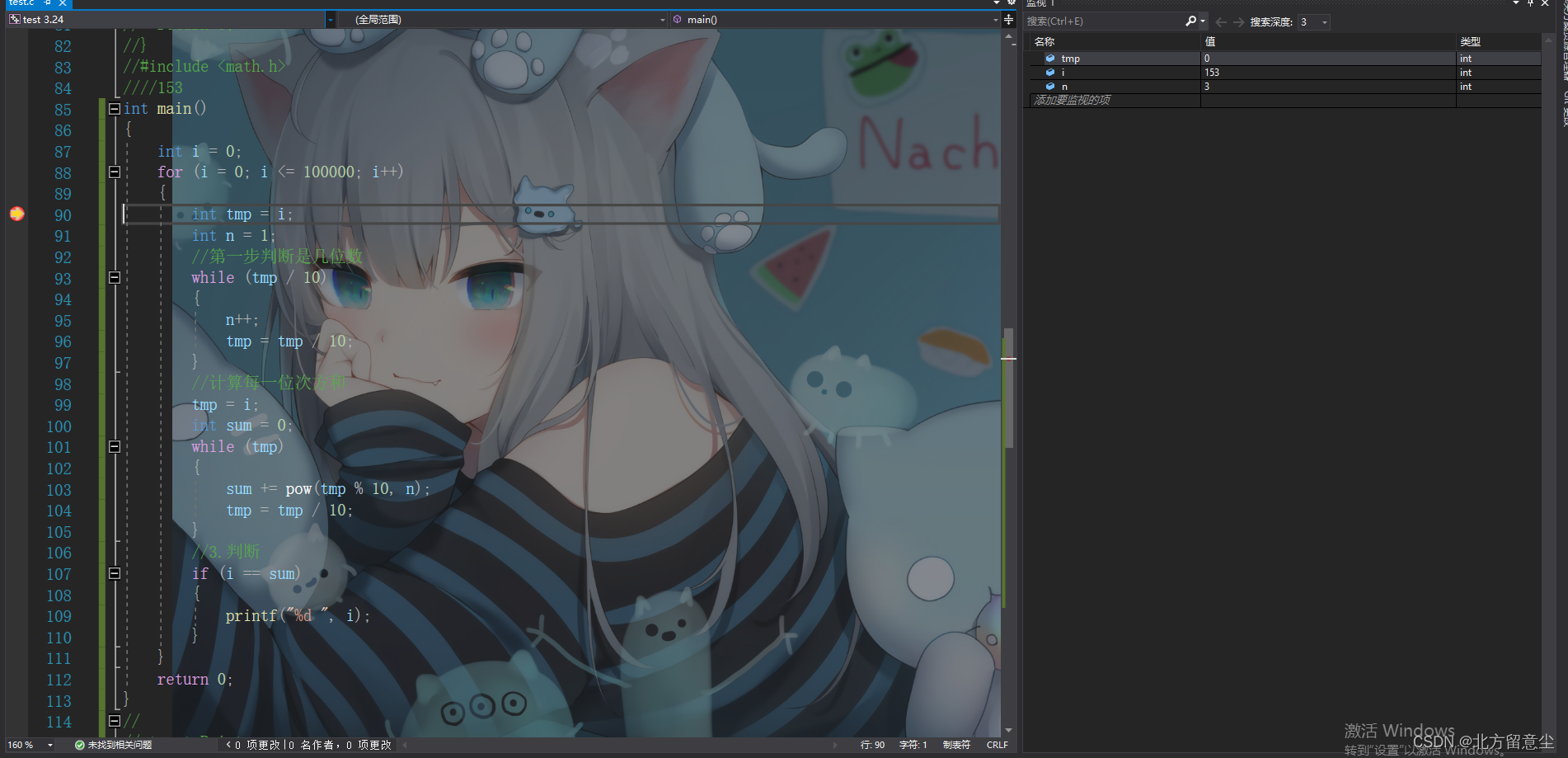The width and height of the screenshot is (1568, 758).
Task: Click the value 3 of variable n
Action: tap(1207, 87)
